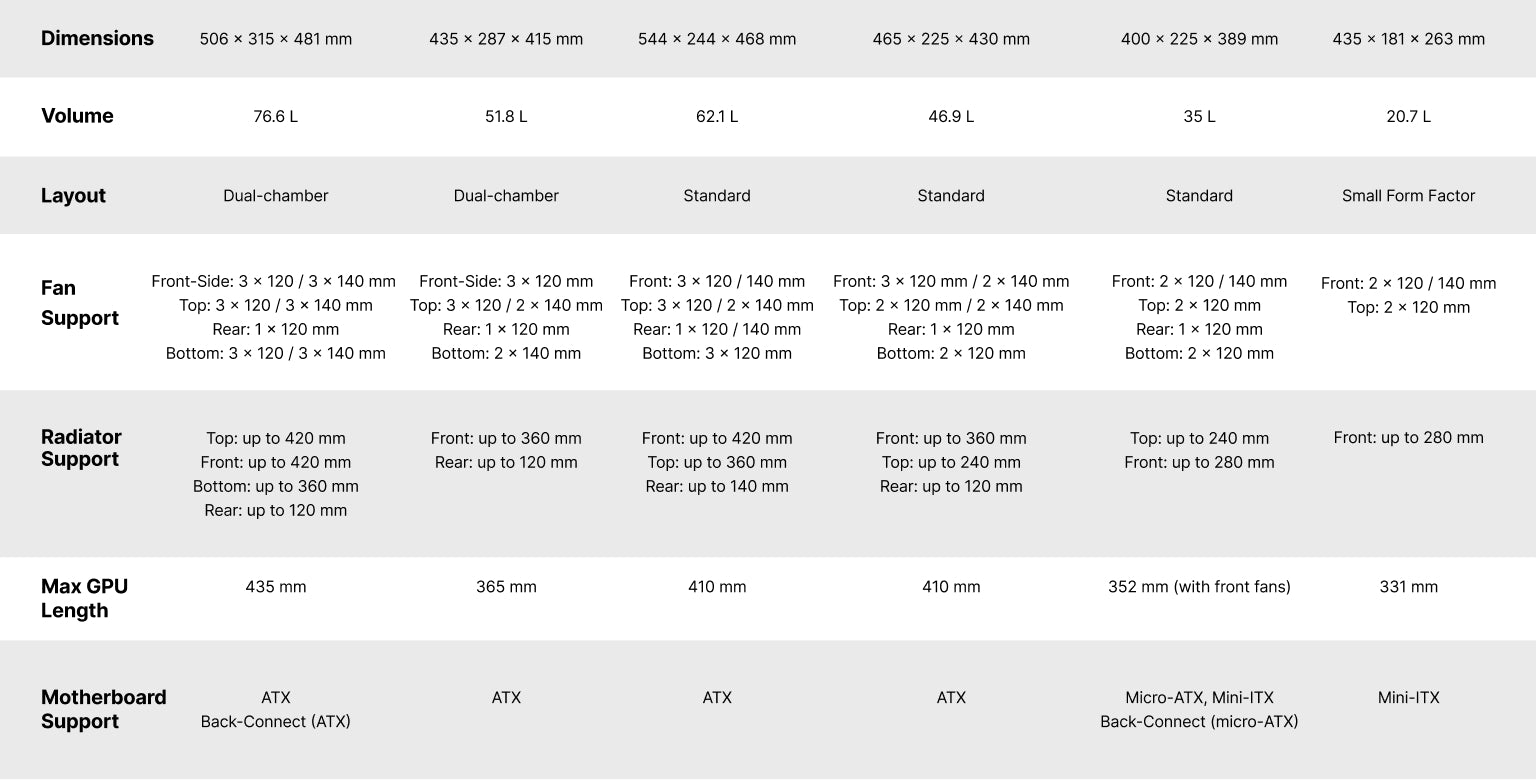Click the 76.6 L volume value
This screenshot has width=1536, height=780.
tap(276, 117)
